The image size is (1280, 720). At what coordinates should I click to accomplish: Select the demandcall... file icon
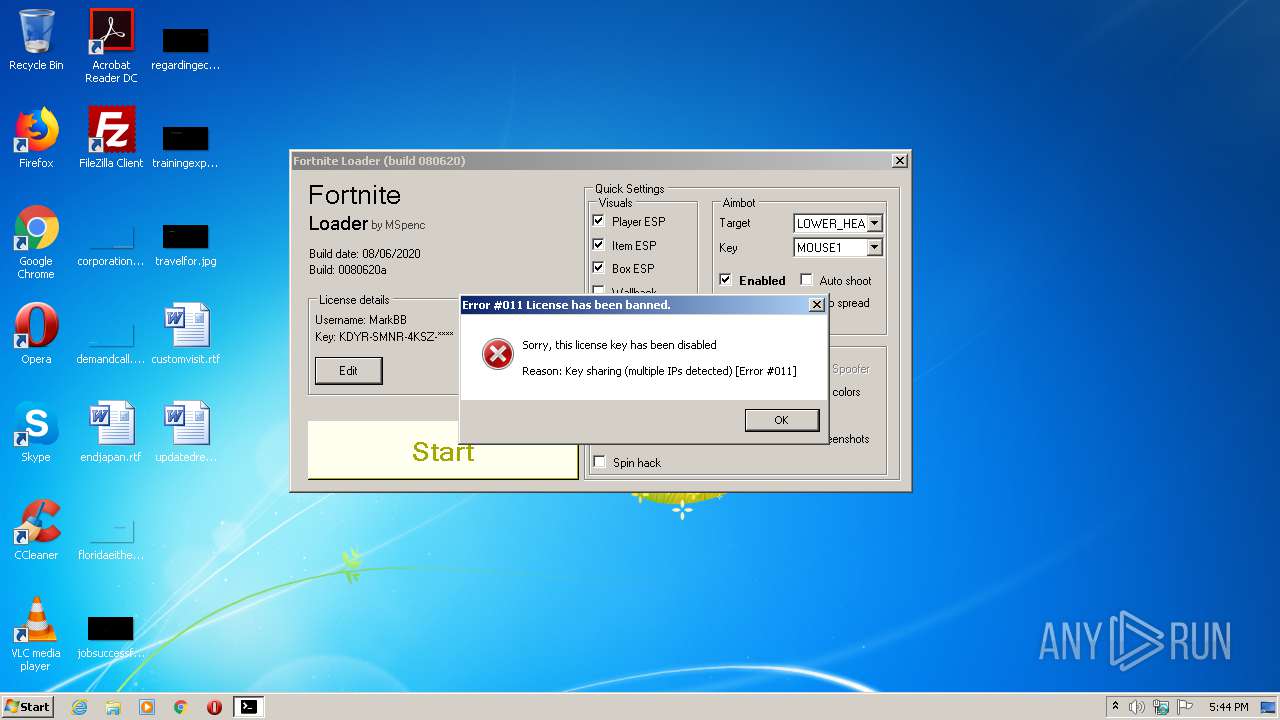(x=111, y=343)
